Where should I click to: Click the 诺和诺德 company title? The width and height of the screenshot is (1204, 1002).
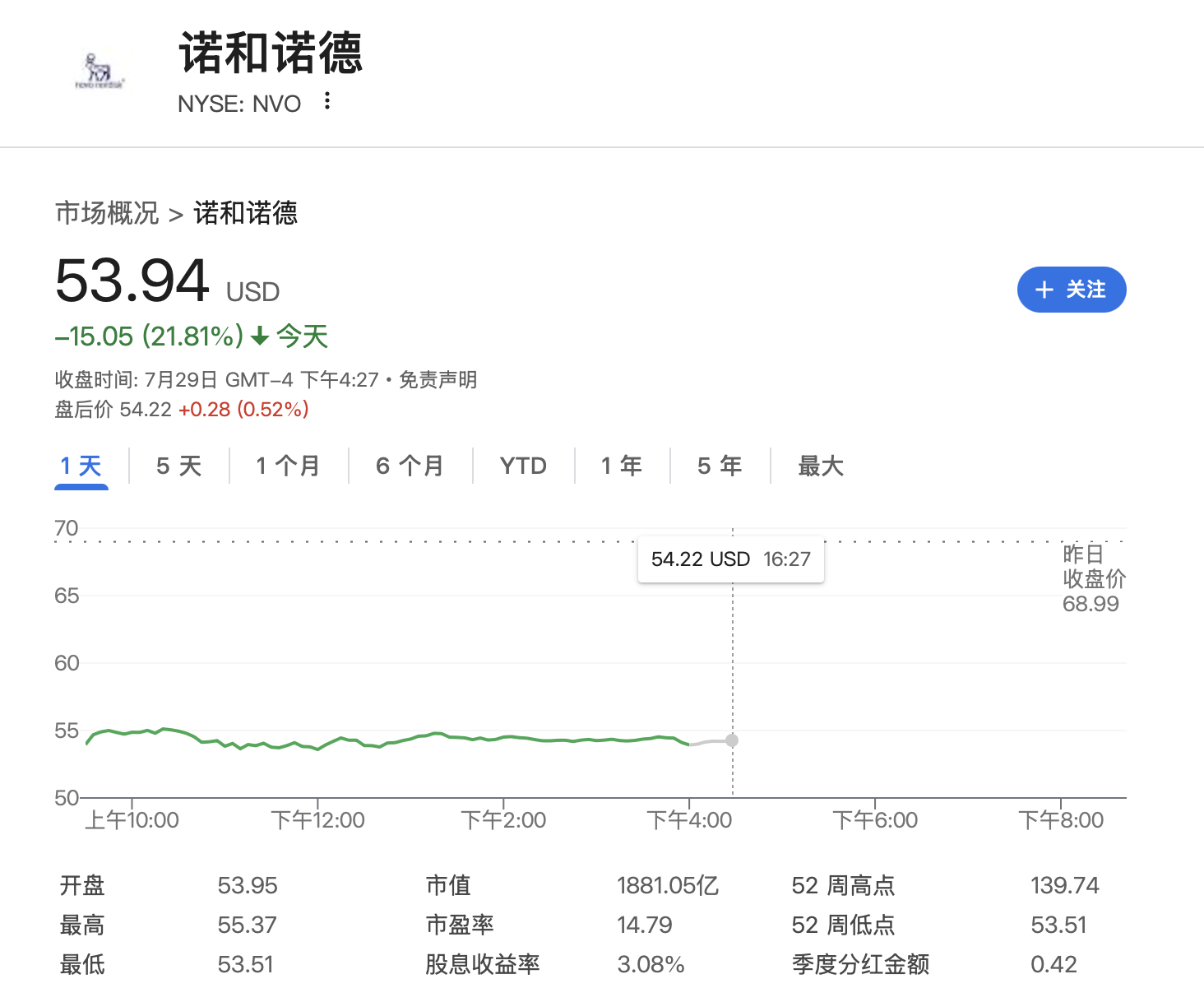tap(271, 53)
